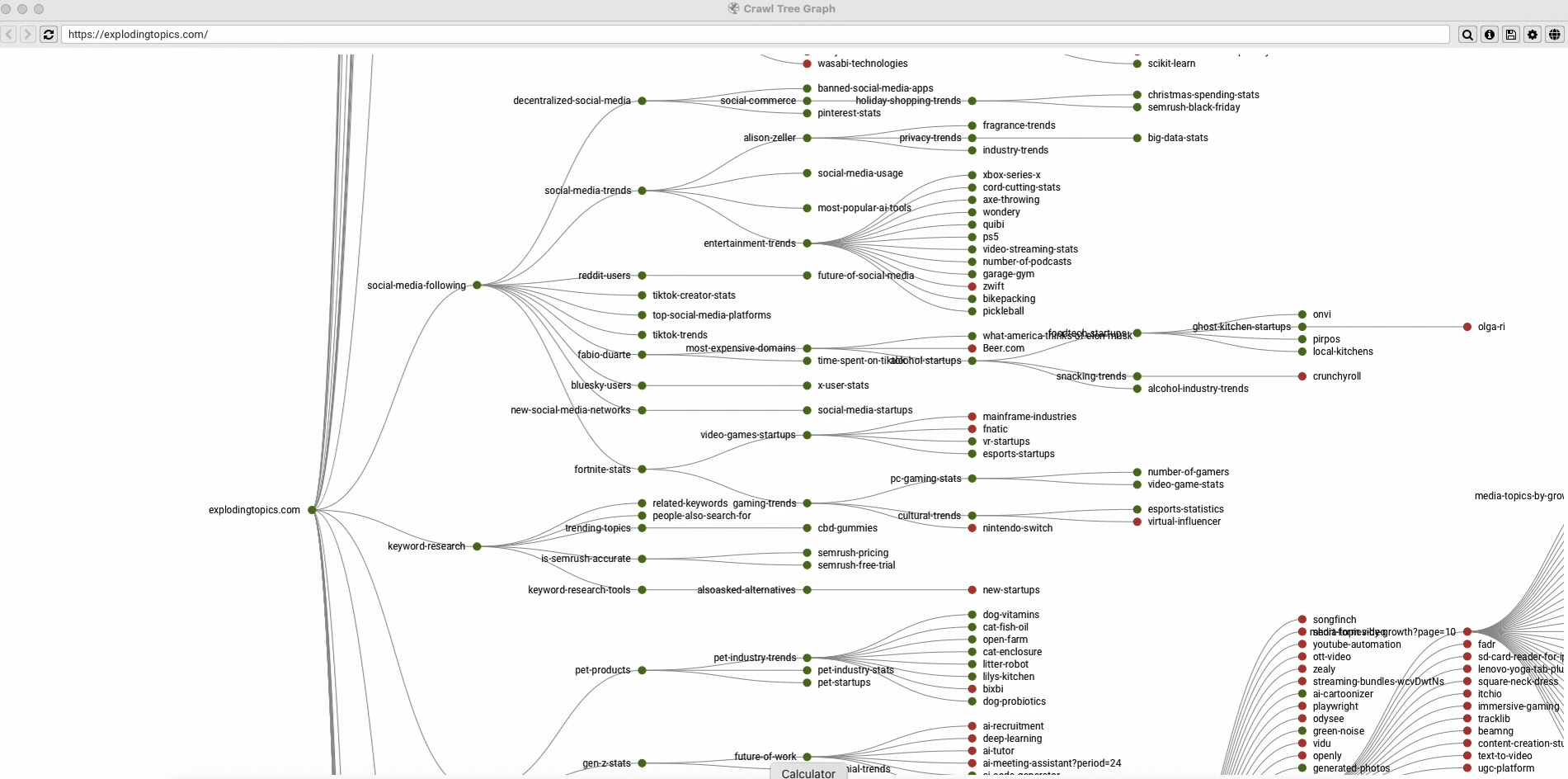Click the pinterest-stats label

tap(849, 113)
